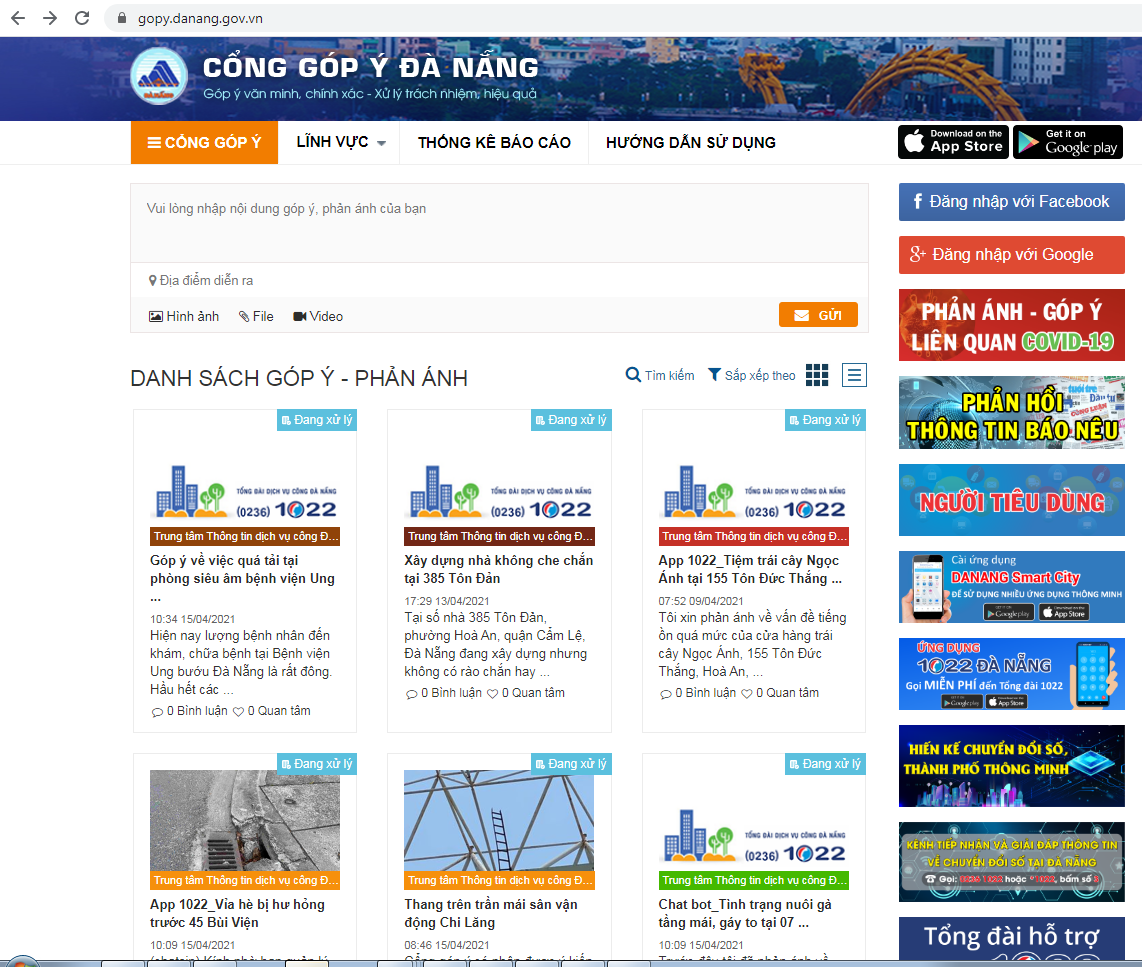Viewport: 1142px width, 967px height.
Task: Click the Địa điểm diễn ra location field
Action: pyautogui.click(x=500, y=280)
